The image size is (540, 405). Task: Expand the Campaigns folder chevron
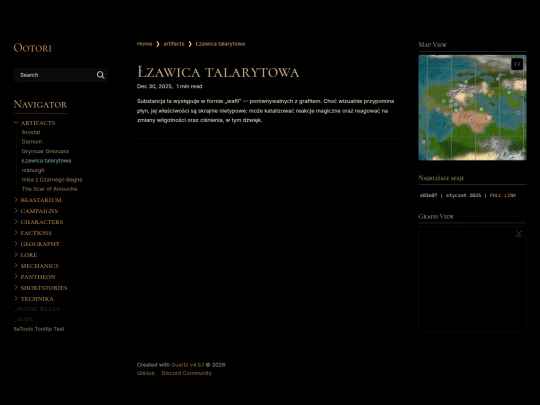[16, 211]
